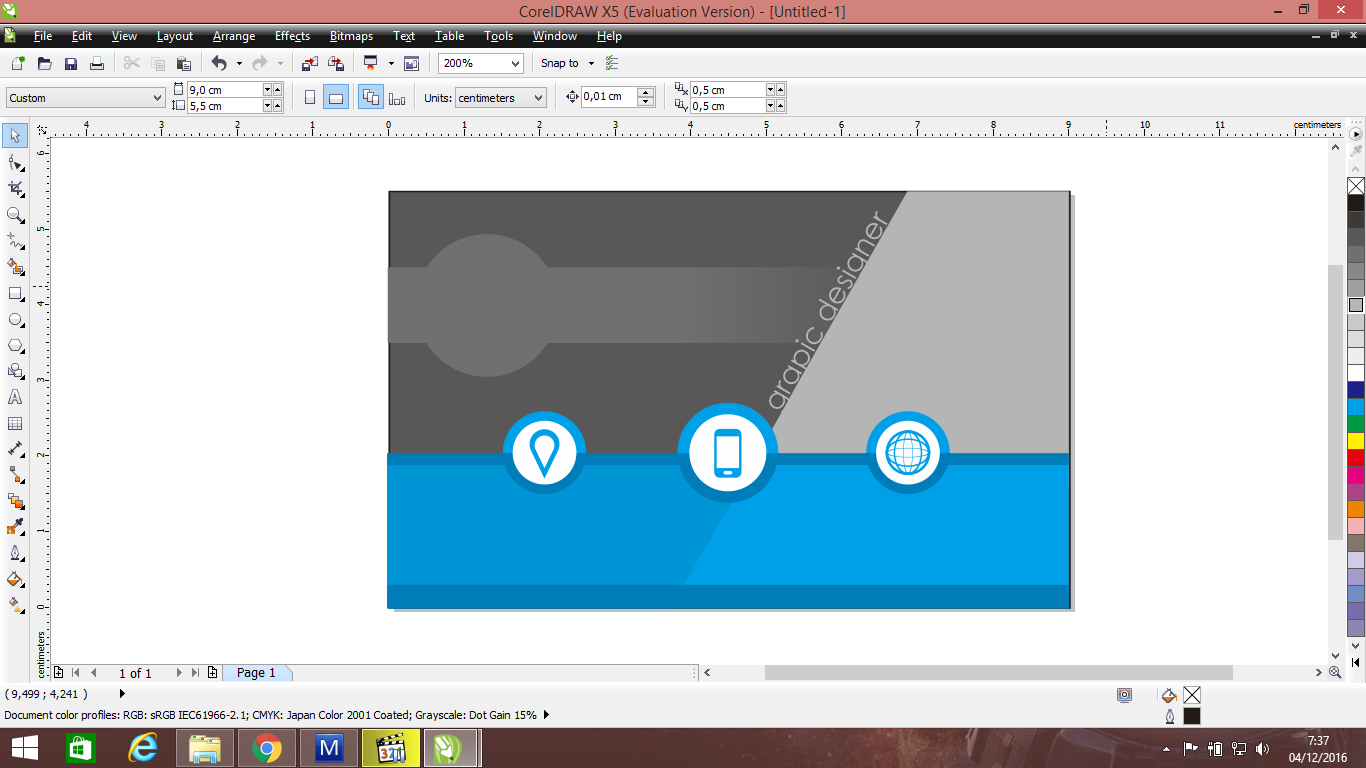
Task: Open the Arrange menu
Action: [x=234, y=36]
